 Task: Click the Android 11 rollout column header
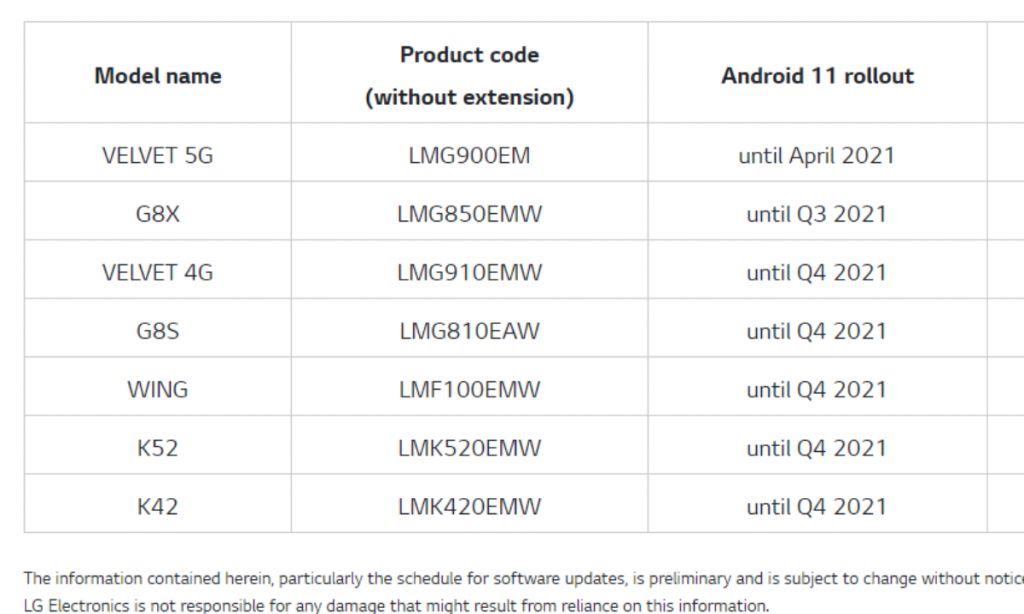click(x=817, y=76)
